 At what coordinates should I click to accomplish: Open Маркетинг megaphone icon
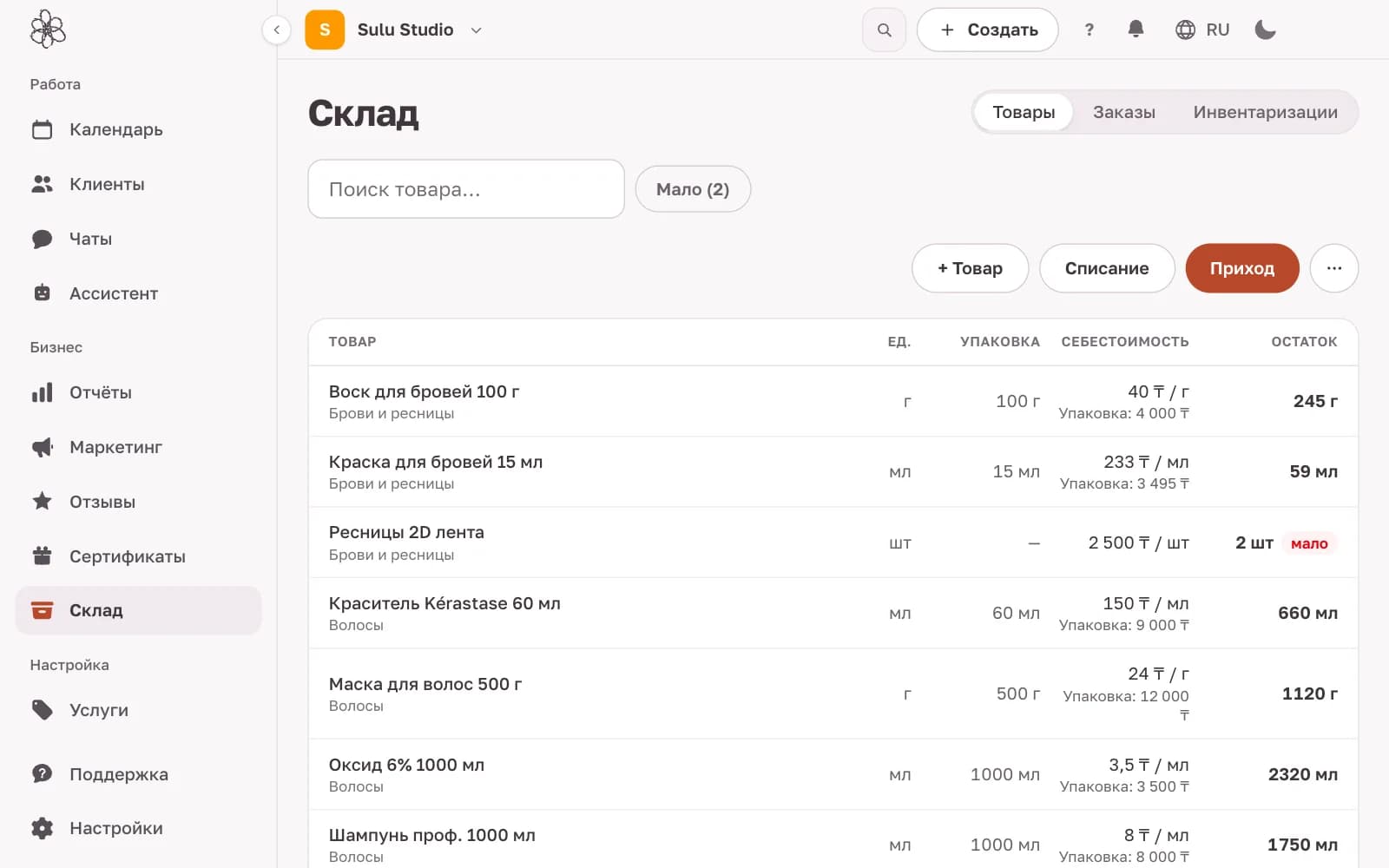42,447
